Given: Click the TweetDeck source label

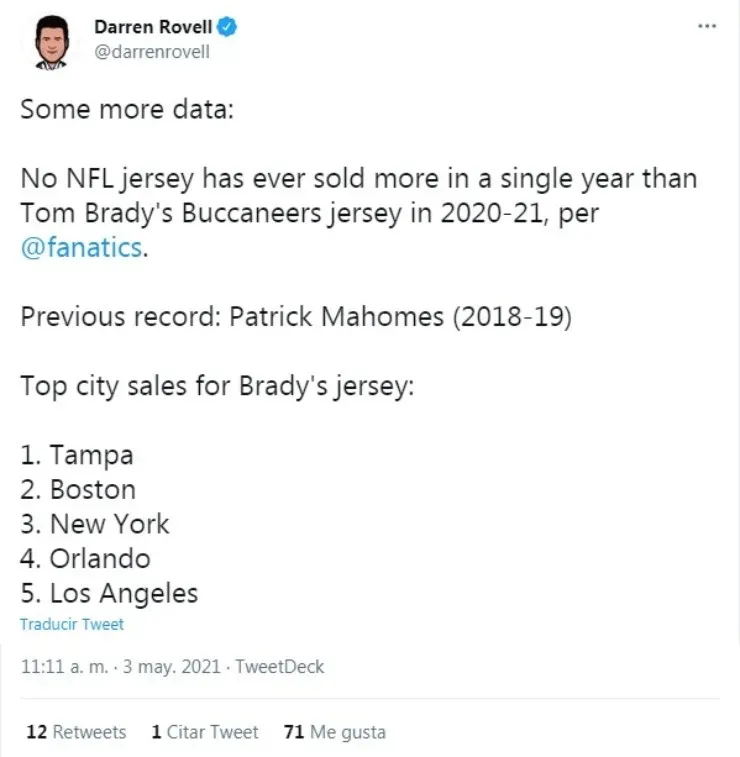Looking at the screenshot, I should pyautogui.click(x=280, y=667).
